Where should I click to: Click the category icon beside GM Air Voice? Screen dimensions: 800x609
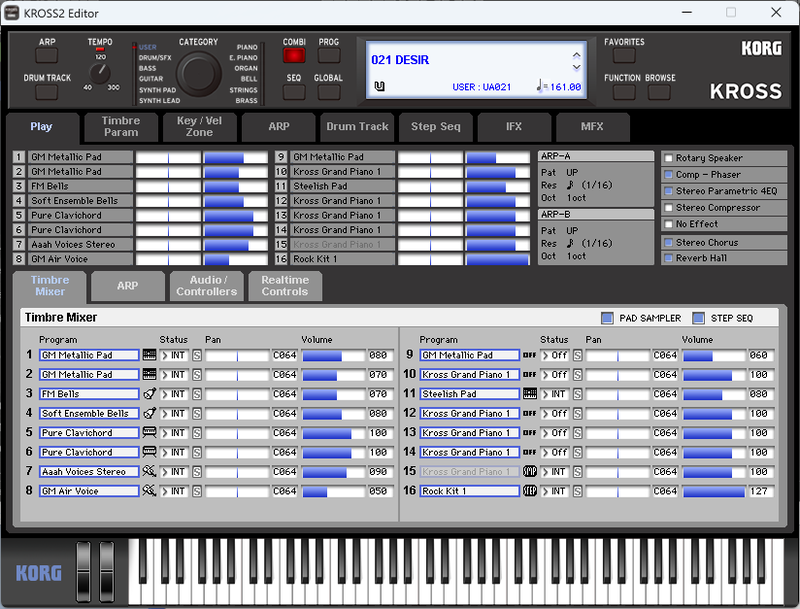pyautogui.click(x=149, y=491)
